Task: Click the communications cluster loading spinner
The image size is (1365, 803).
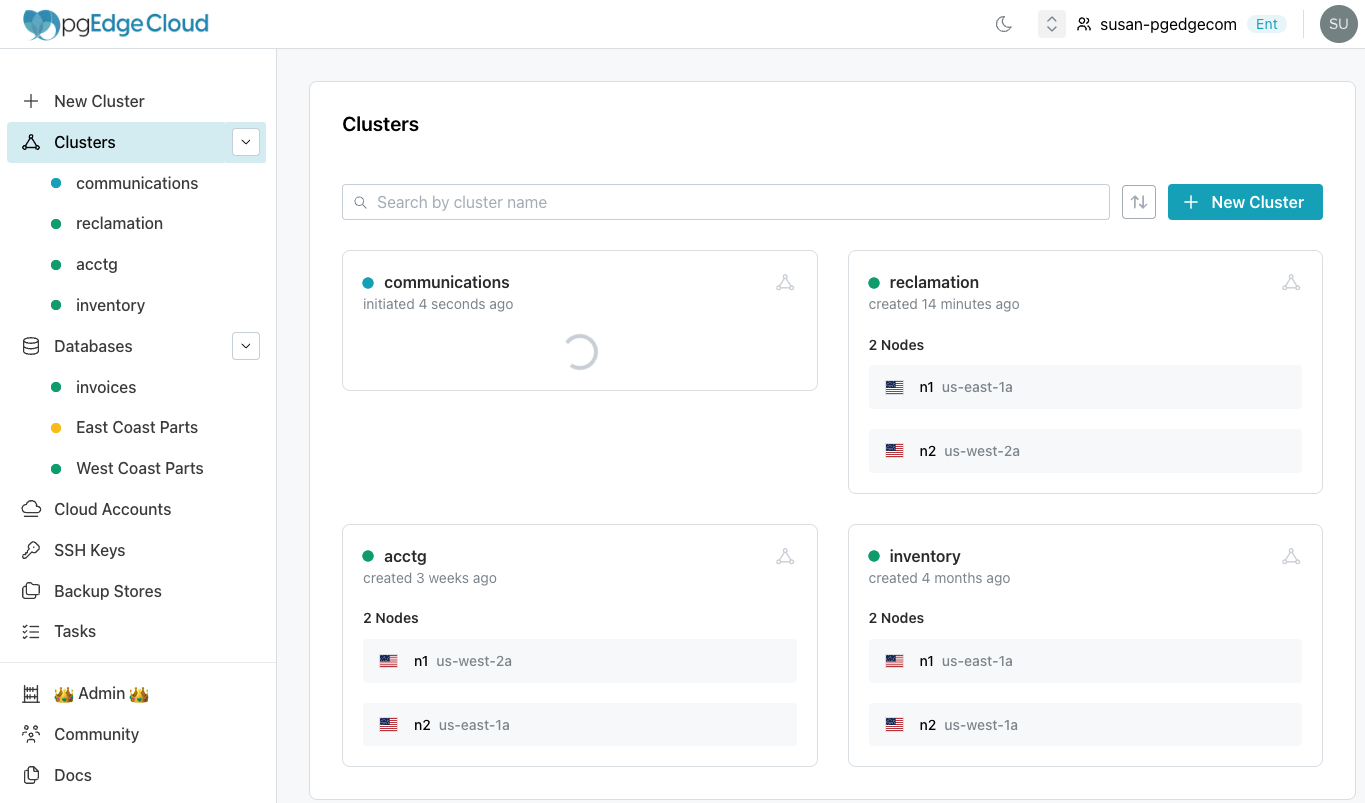Action: pos(580,353)
